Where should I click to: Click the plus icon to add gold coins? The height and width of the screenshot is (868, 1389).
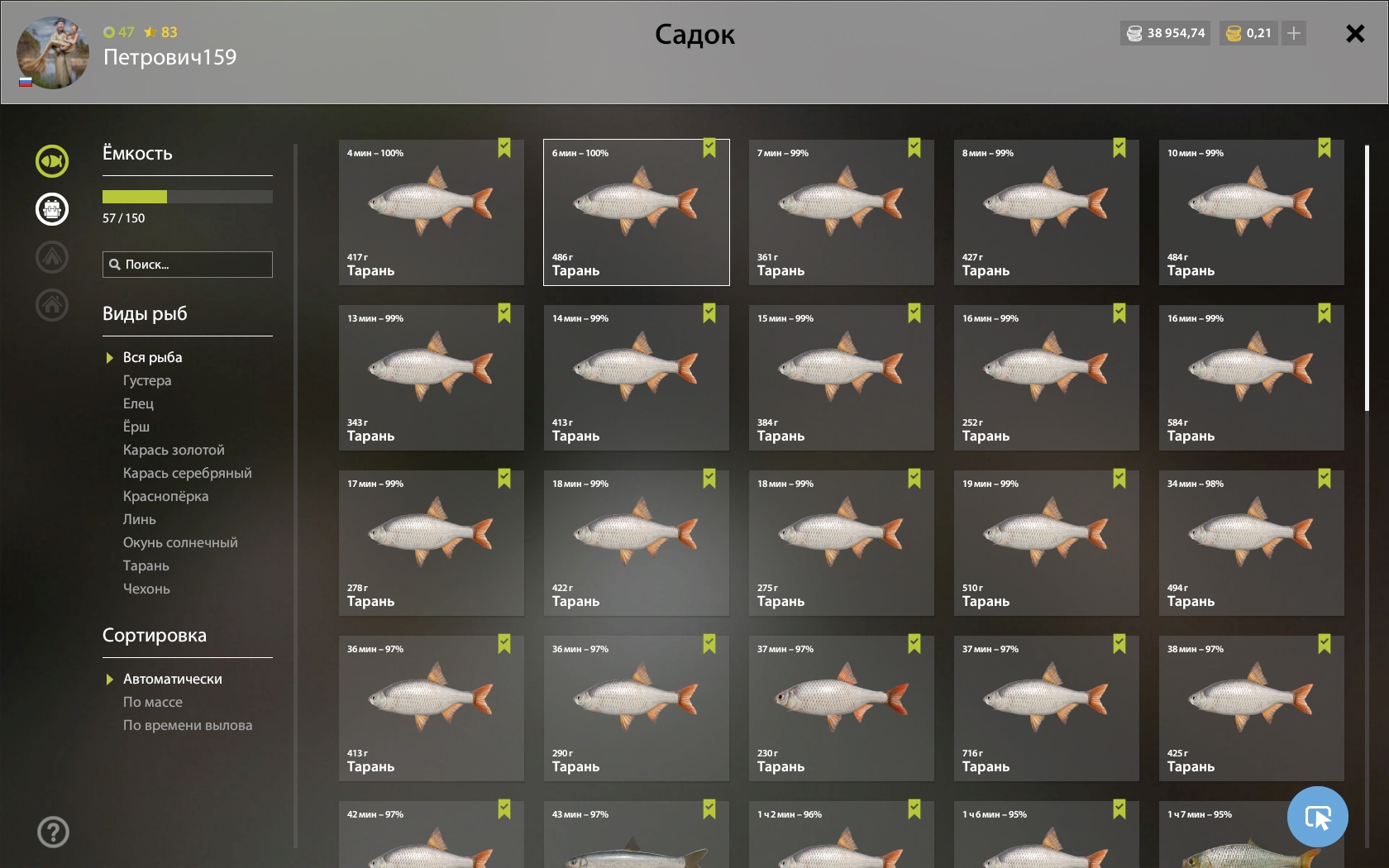click(x=1294, y=33)
